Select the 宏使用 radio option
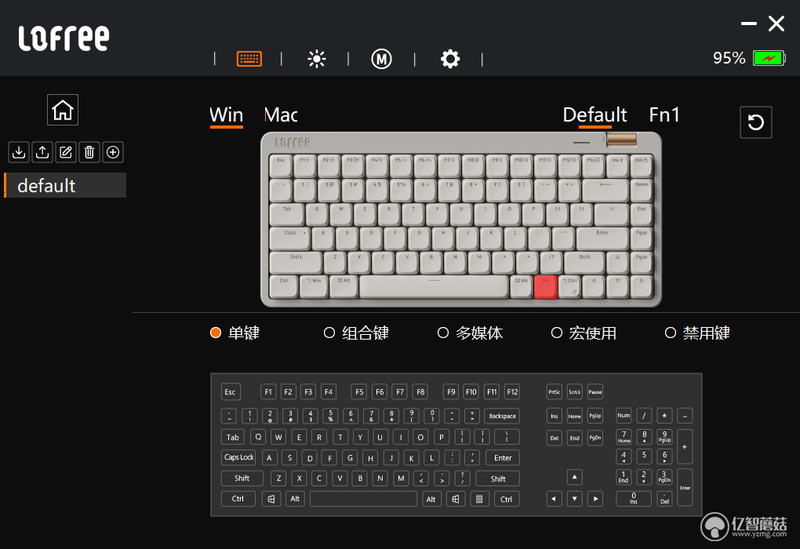The image size is (800, 549). (x=584, y=333)
